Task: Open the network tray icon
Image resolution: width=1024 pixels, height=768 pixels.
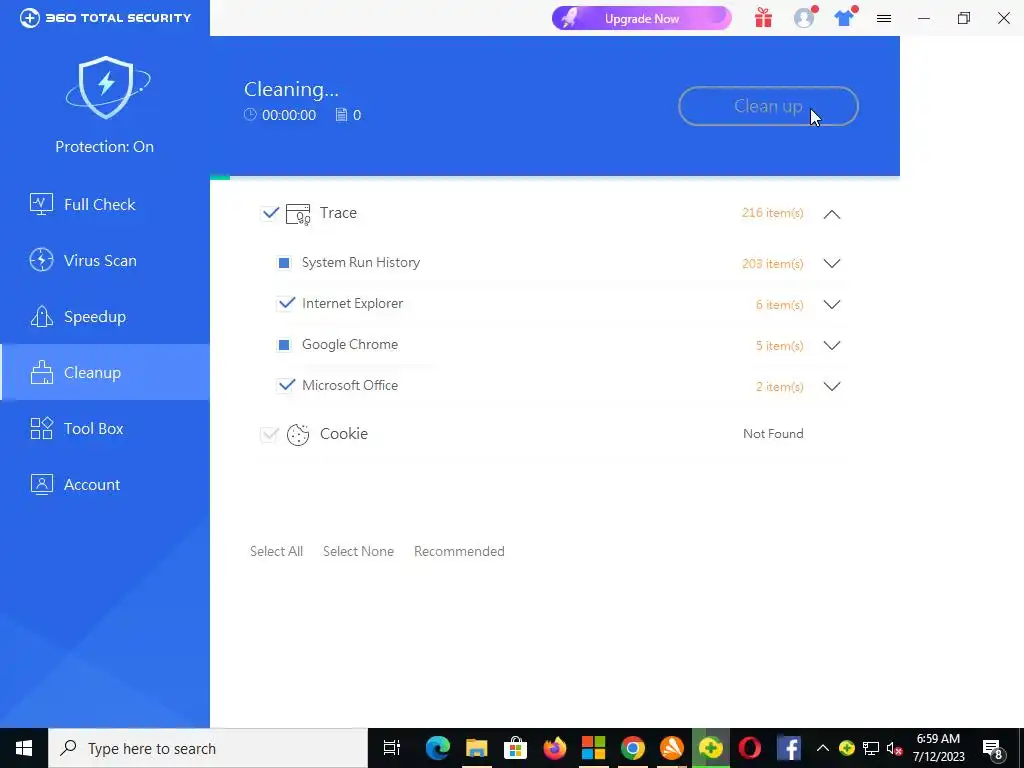Action: 871,748
